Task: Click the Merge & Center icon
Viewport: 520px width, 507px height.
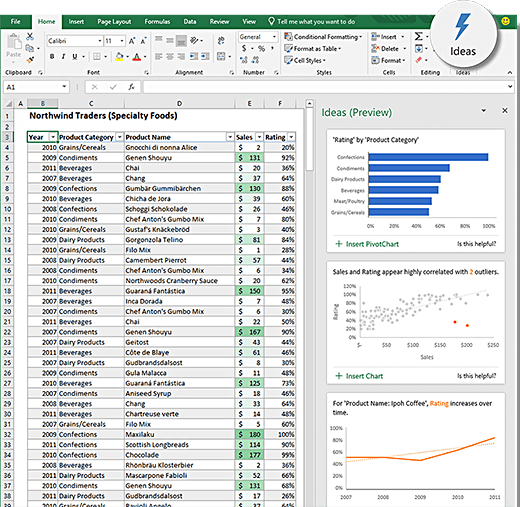Action: (221, 56)
